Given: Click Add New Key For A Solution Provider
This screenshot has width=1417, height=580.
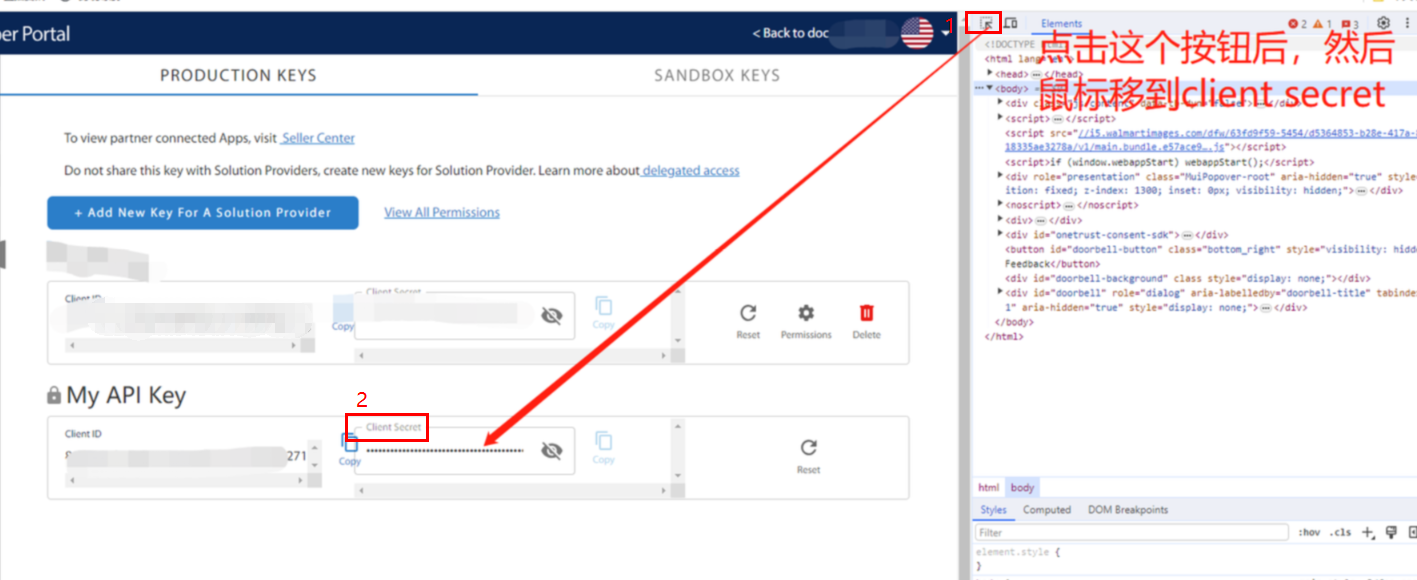Looking at the screenshot, I should [203, 212].
